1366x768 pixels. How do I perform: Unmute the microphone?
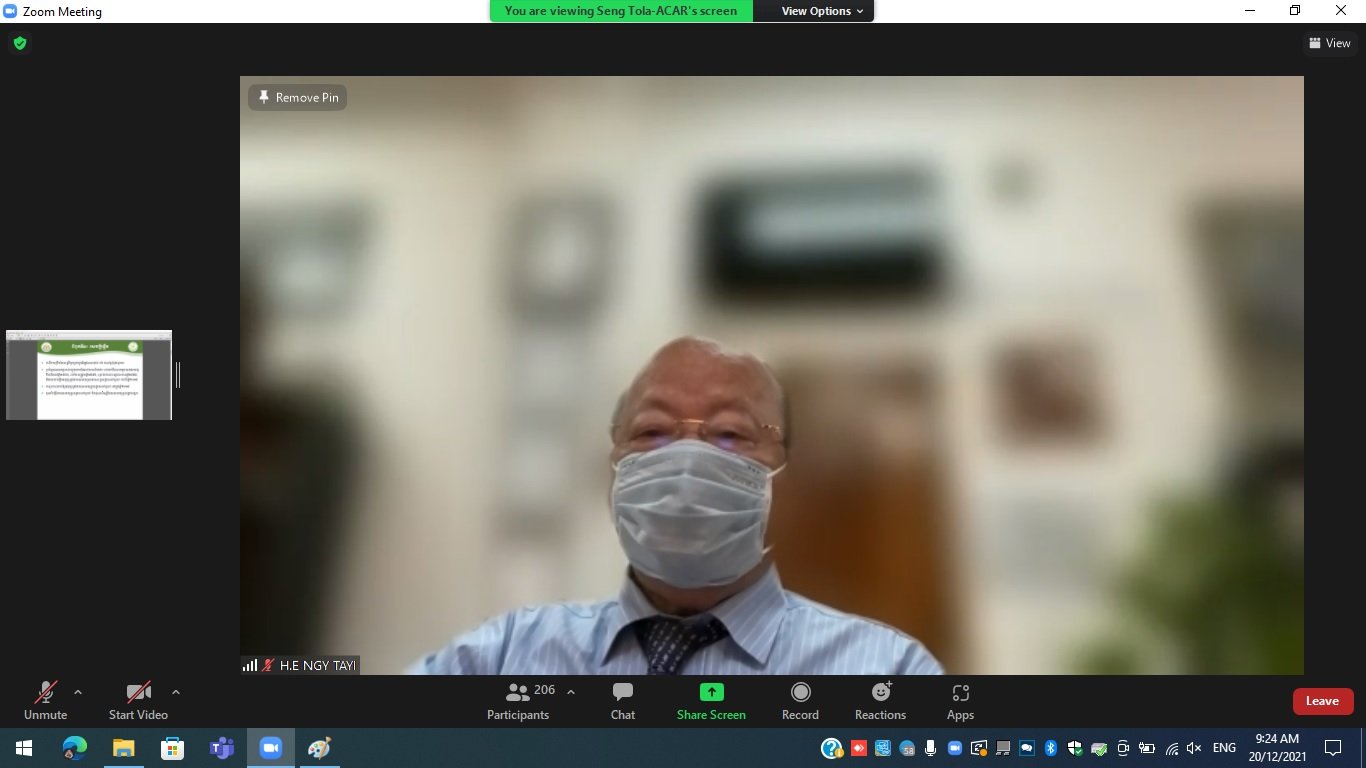(x=45, y=701)
